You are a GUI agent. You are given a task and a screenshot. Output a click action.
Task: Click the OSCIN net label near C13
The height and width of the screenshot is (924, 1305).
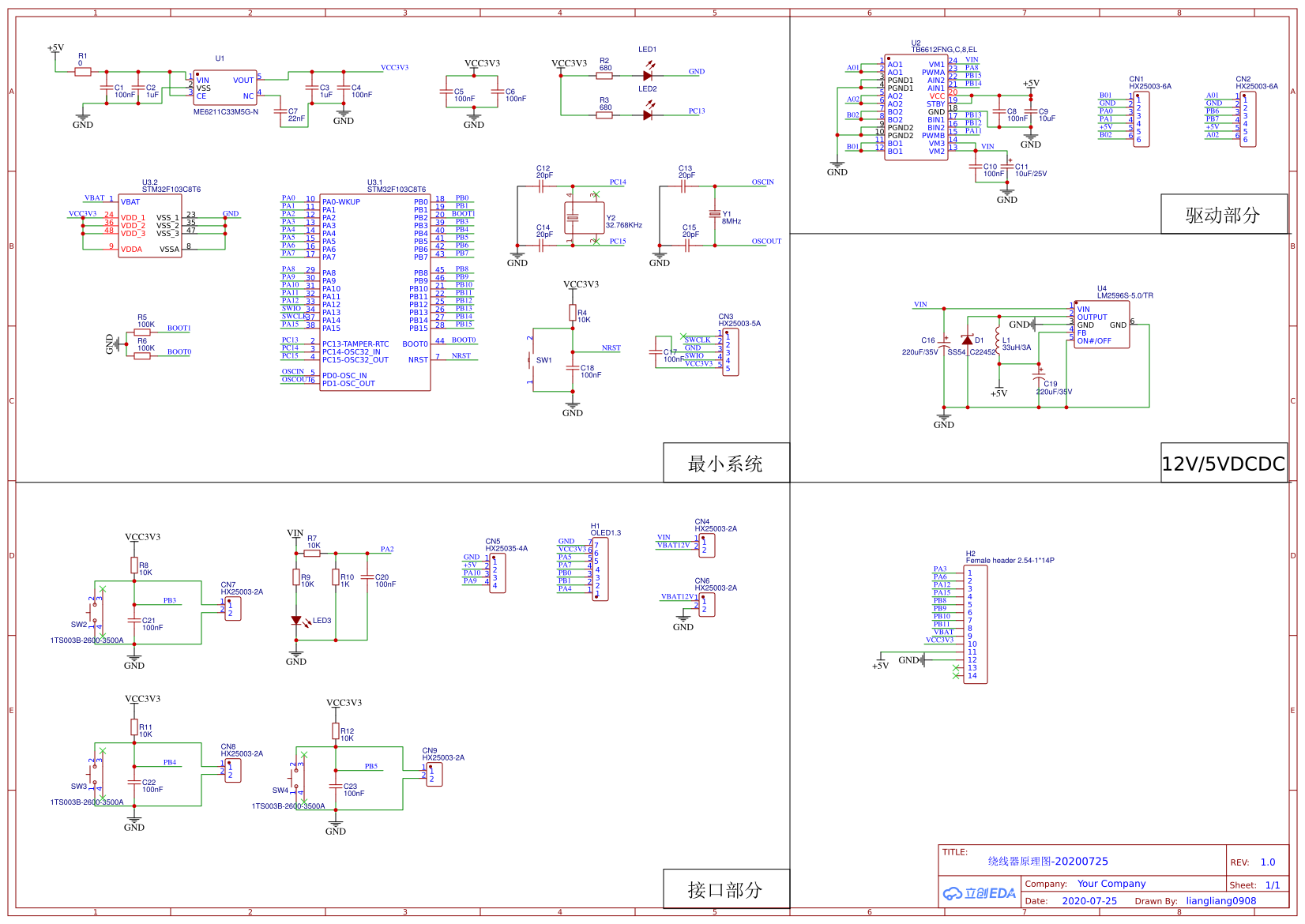[x=763, y=182]
